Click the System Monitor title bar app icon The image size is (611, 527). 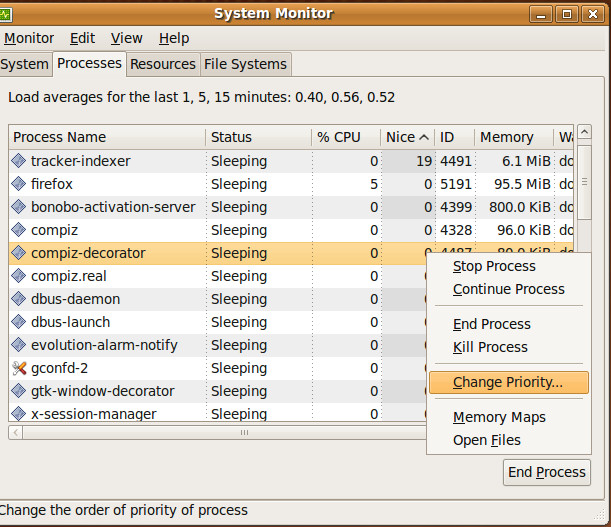click(5, 15)
